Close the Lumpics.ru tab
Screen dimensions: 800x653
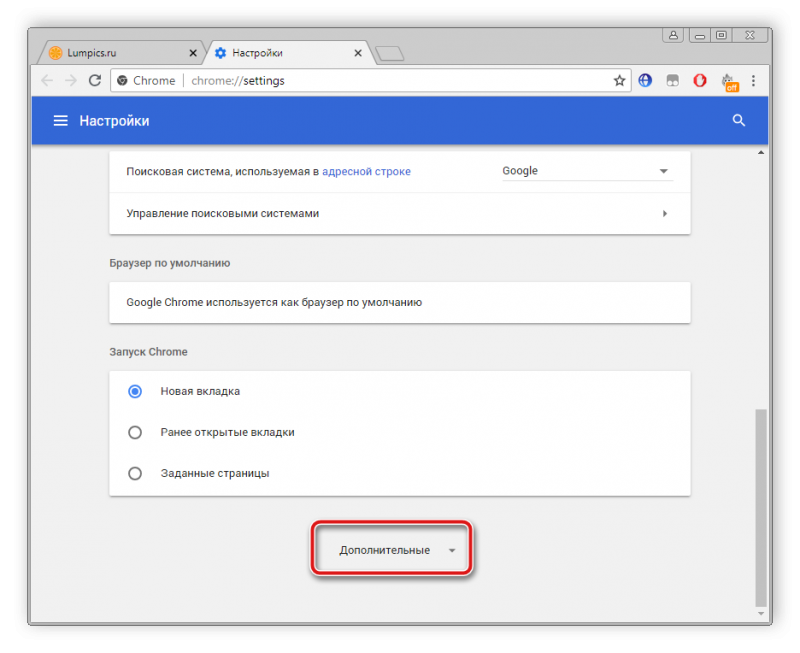click(193, 53)
